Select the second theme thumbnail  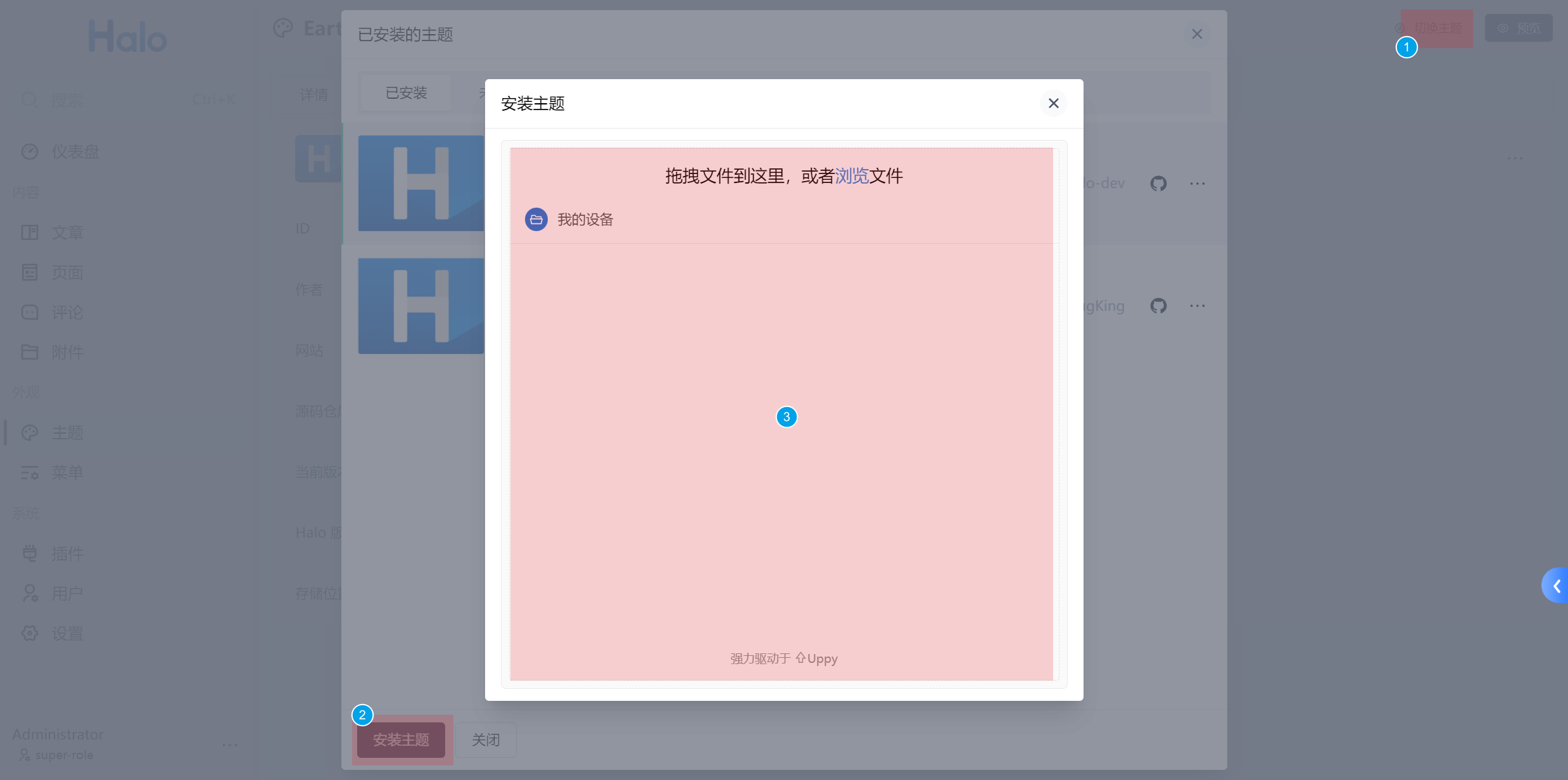point(421,306)
